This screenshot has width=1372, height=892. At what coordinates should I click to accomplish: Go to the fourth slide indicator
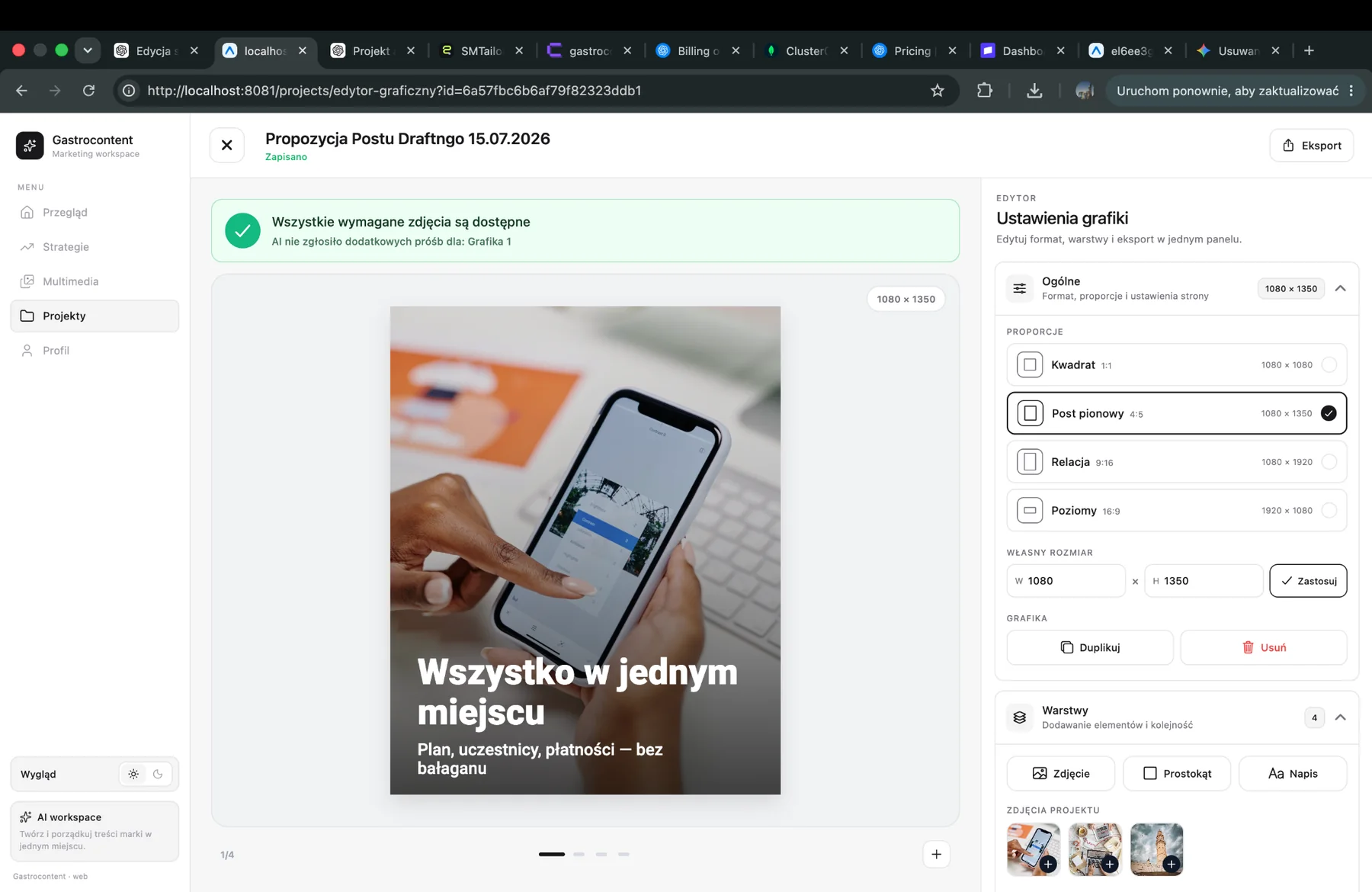[623, 854]
